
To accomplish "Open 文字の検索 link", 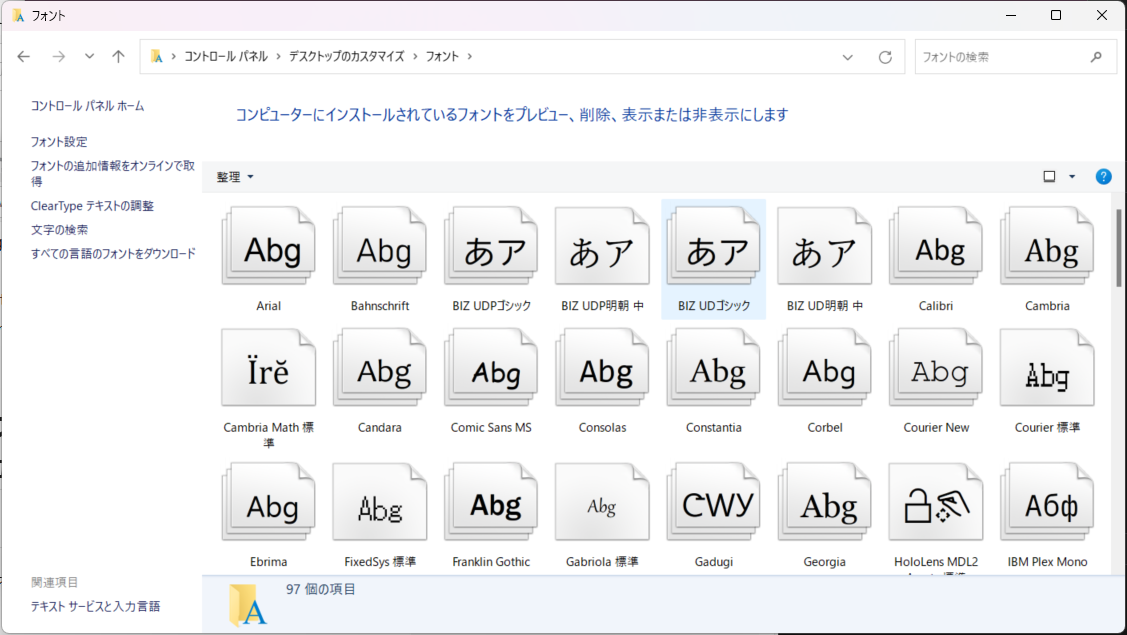I will pyautogui.click(x=59, y=229).
